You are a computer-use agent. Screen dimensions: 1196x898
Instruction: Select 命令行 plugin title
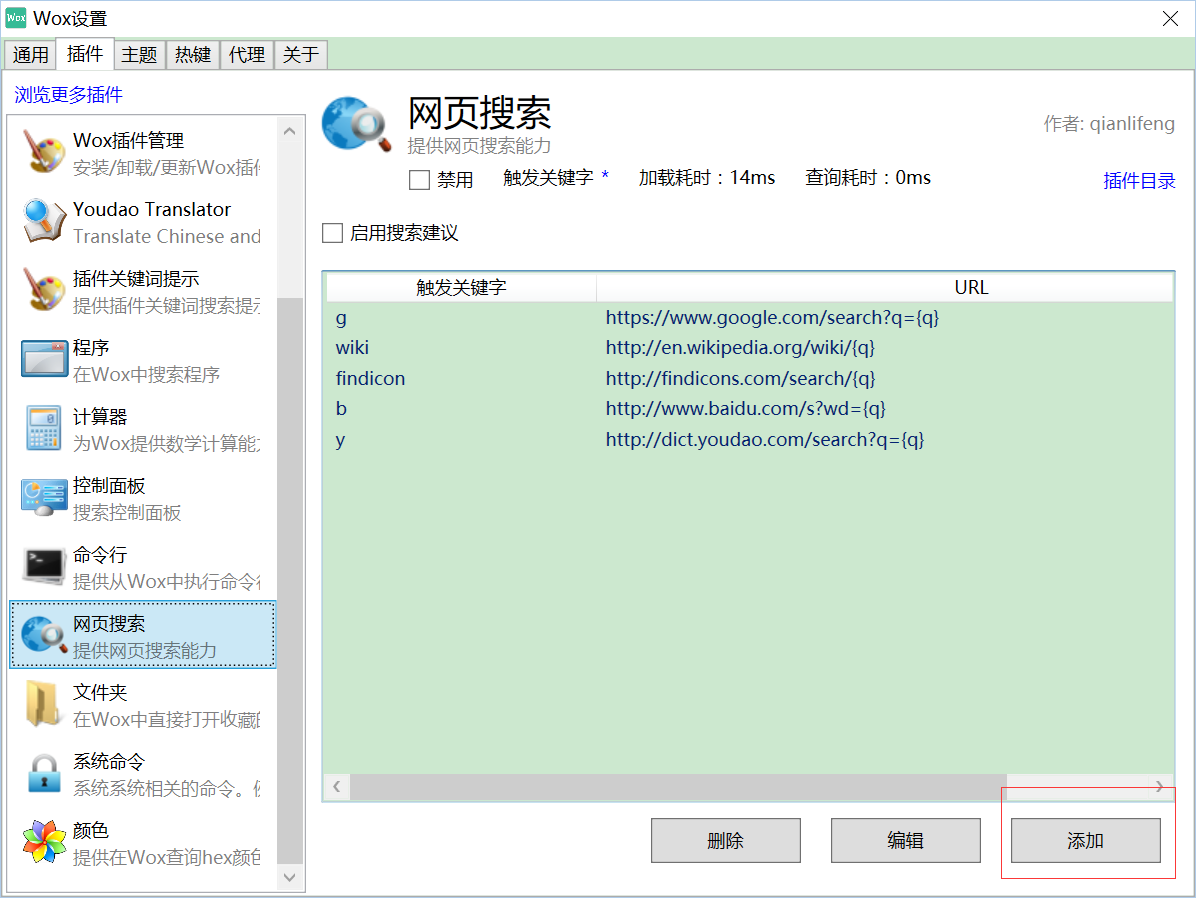(x=100, y=555)
